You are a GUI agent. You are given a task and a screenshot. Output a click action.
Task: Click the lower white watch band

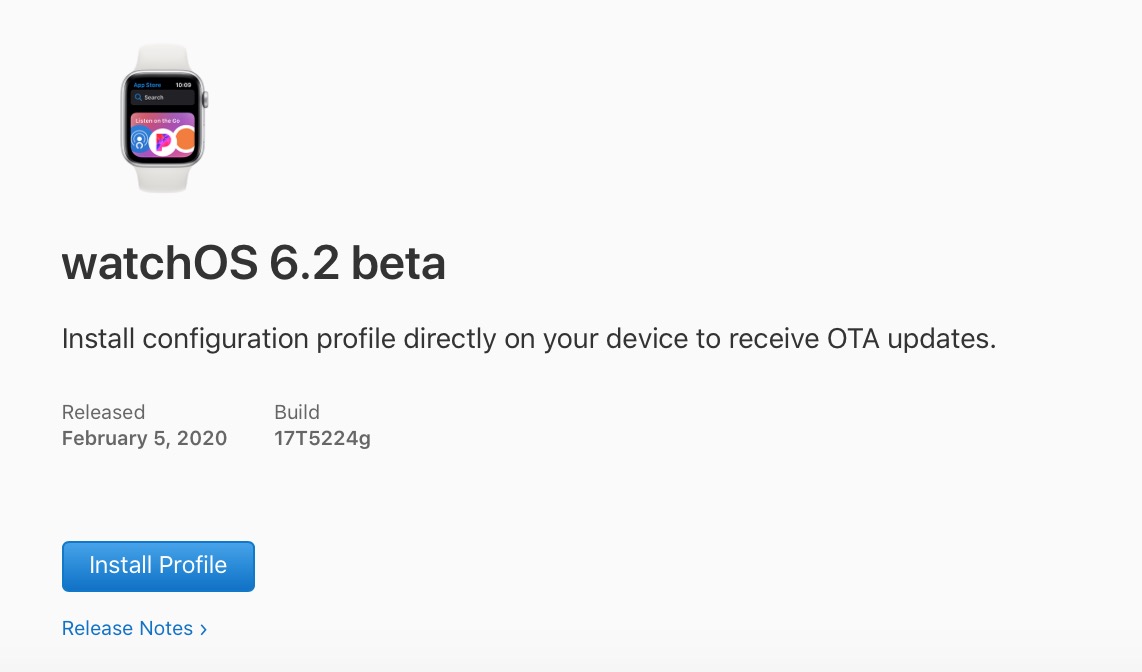(163, 178)
